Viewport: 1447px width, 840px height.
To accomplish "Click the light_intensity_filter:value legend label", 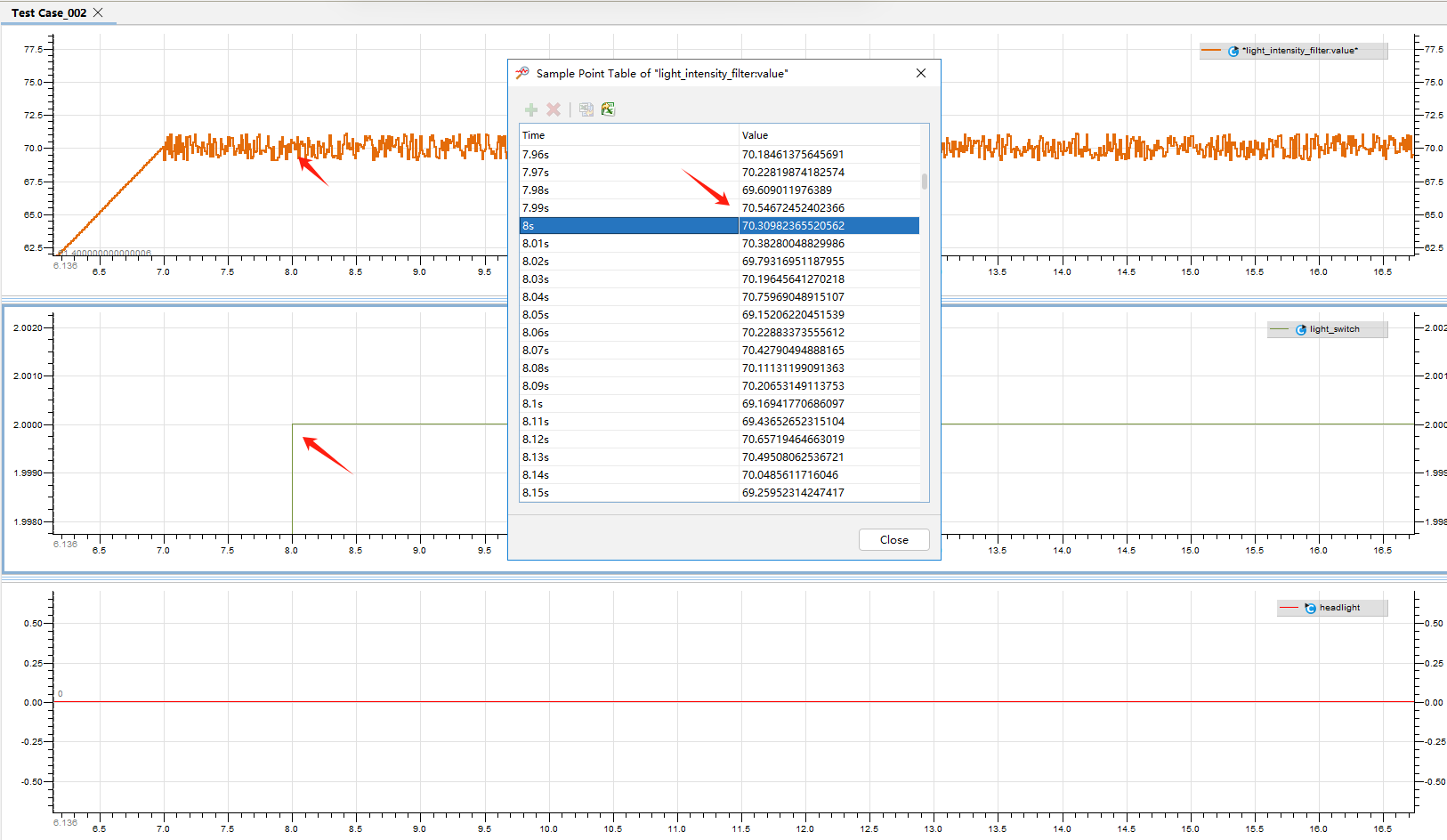I will point(1300,51).
